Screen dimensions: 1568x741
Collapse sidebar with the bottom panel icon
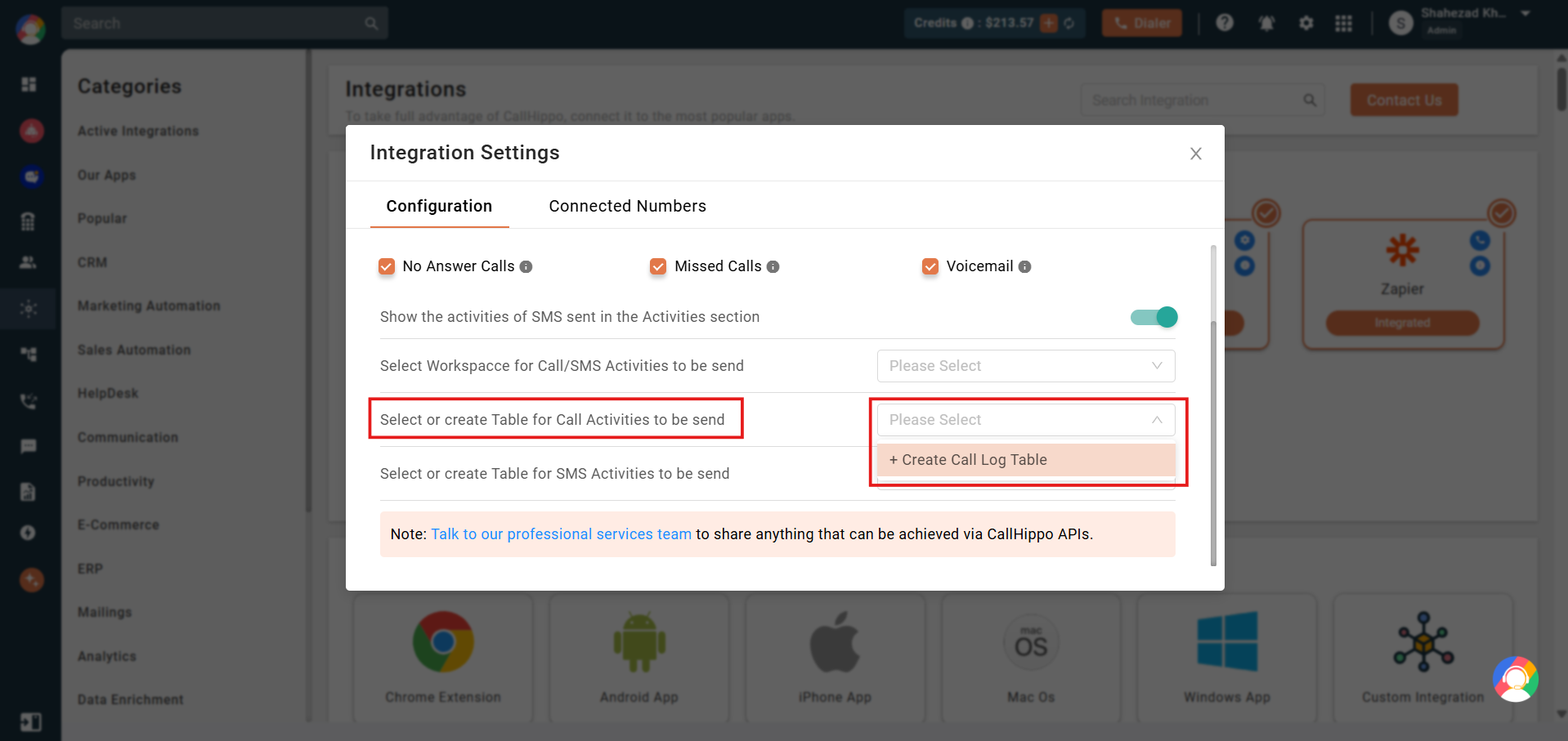click(x=30, y=722)
